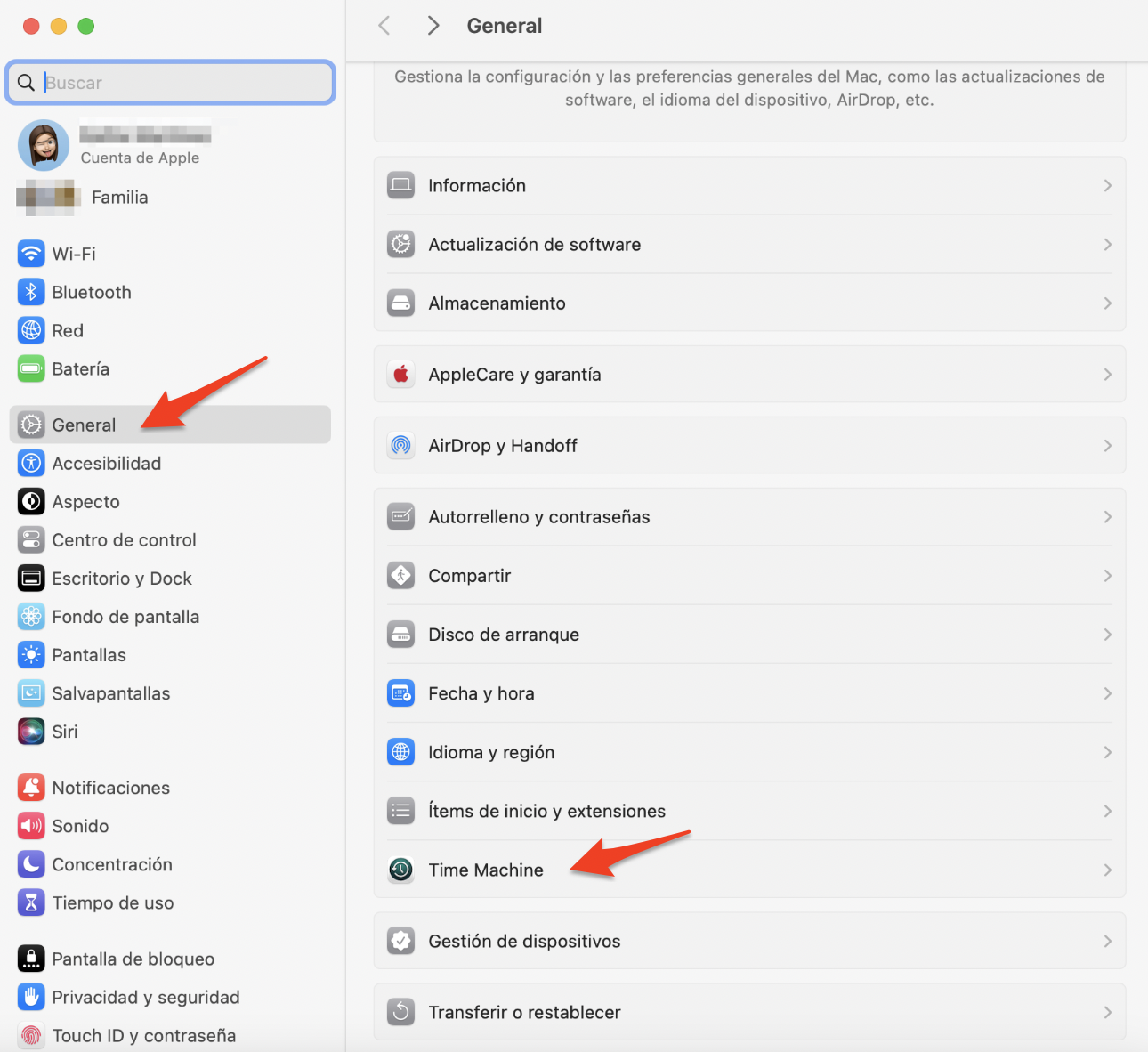Open Fecha y hora label

click(481, 692)
